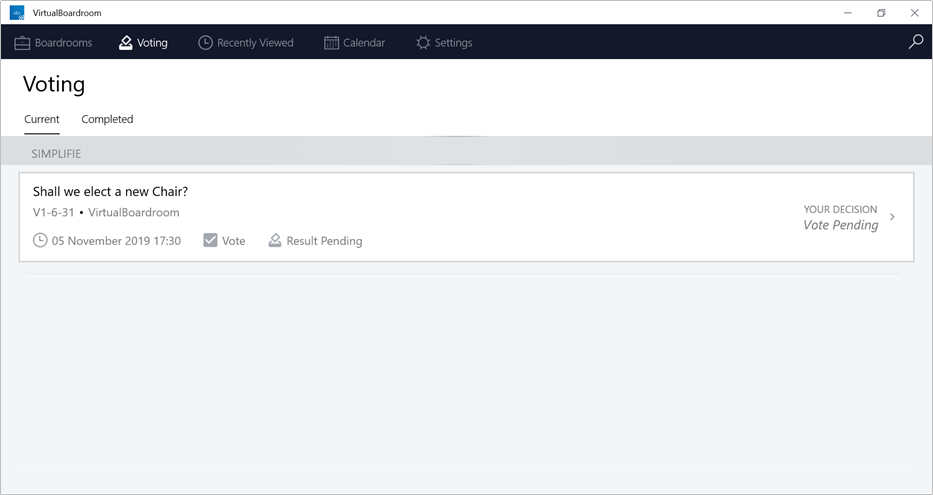The height and width of the screenshot is (495, 933).
Task: Open the Boardrooms briefcase icon
Action: [22, 43]
